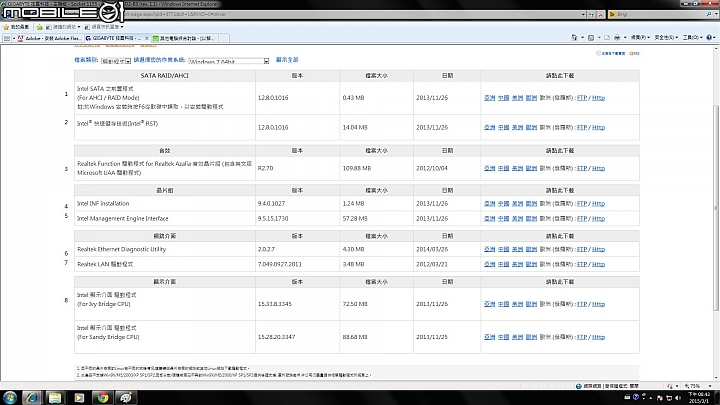The width and height of the screenshot is (720, 405).
Task: Click Asia link for Realtek Ethernet Diagnostic Utility
Action: (x=489, y=249)
